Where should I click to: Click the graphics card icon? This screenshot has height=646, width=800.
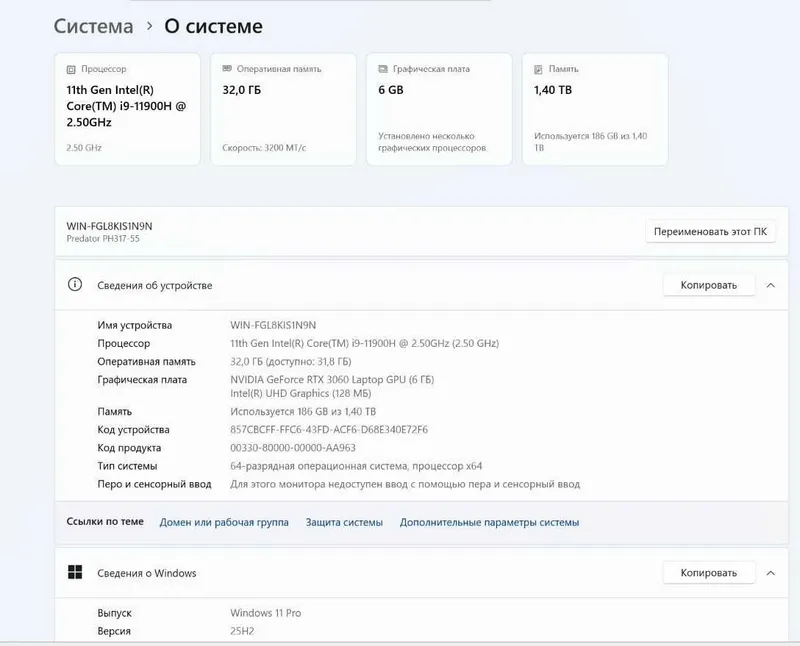(x=383, y=69)
